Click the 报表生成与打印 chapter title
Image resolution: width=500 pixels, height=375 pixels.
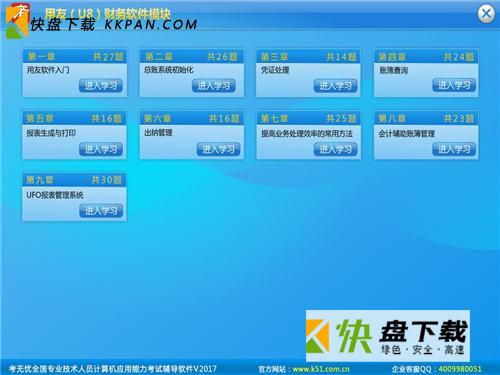tap(51, 133)
